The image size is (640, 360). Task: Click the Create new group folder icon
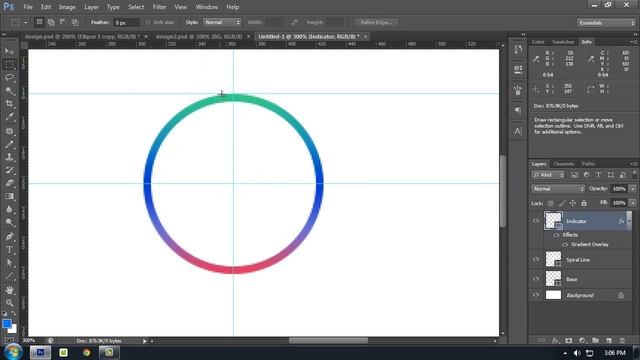click(x=596, y=340)
